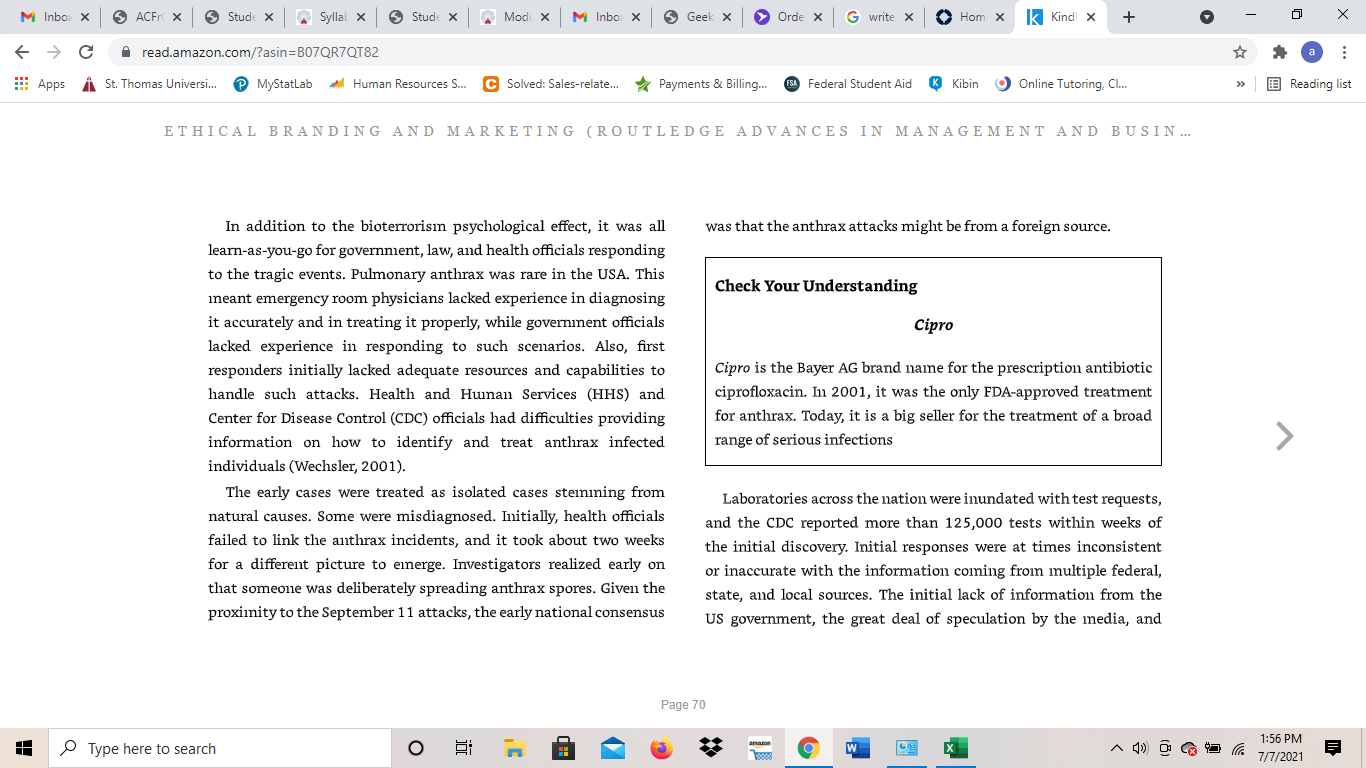Switch to the Google 'write' tab
The width and height of the screenshot is (1366, 768).
[x=880, y=17]
